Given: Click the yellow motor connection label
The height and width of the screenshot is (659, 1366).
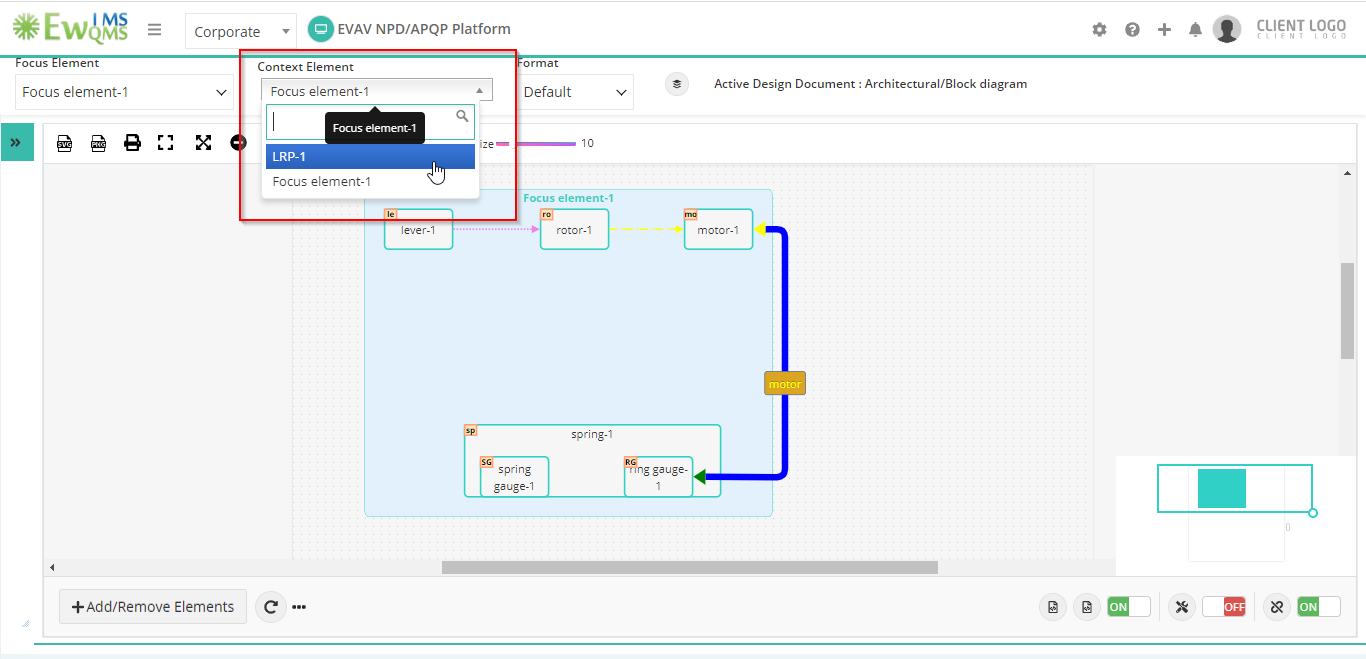Looking at the screenshot, I should click(x=785, y=383).
